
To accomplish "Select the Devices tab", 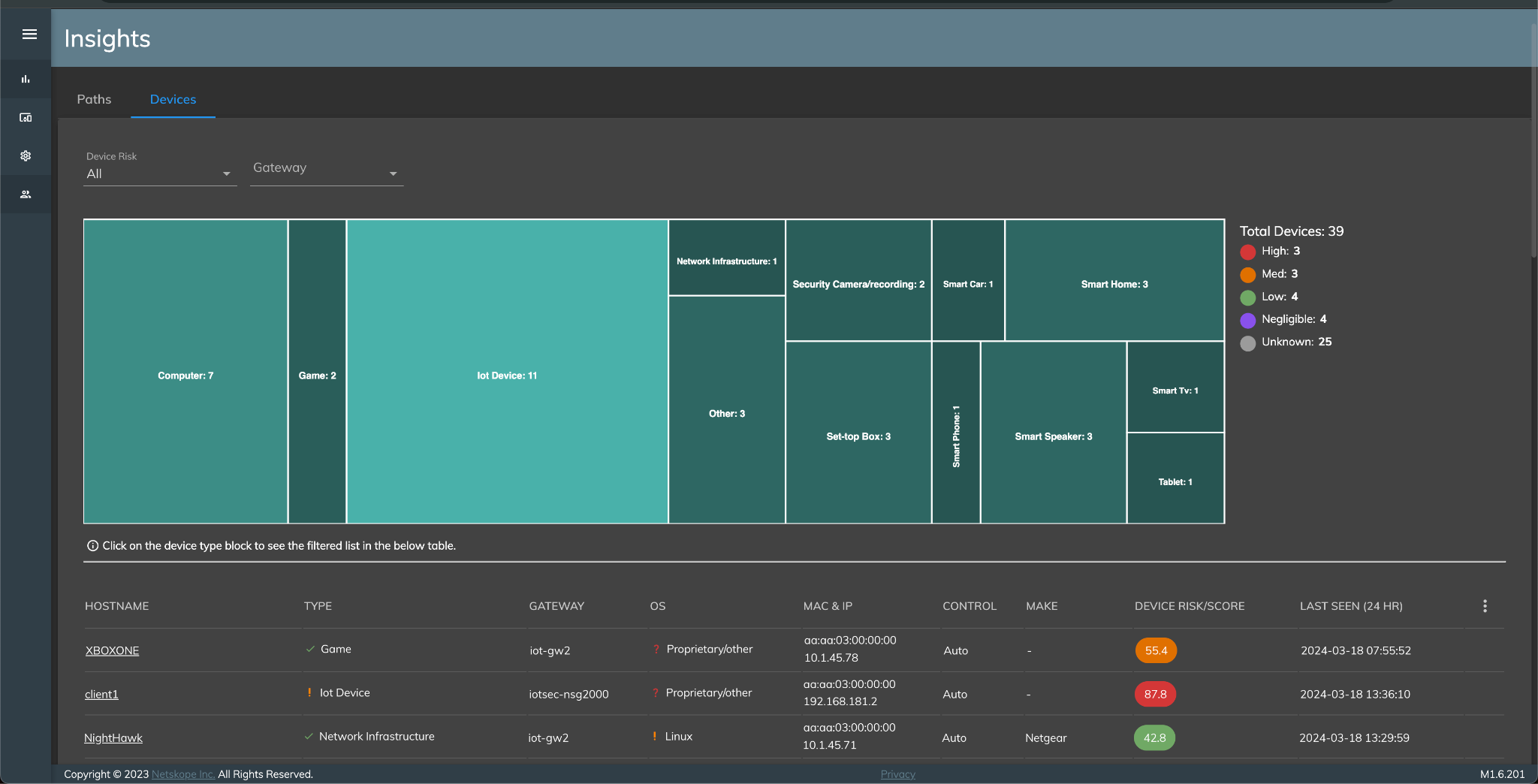I will click(173, 99).
